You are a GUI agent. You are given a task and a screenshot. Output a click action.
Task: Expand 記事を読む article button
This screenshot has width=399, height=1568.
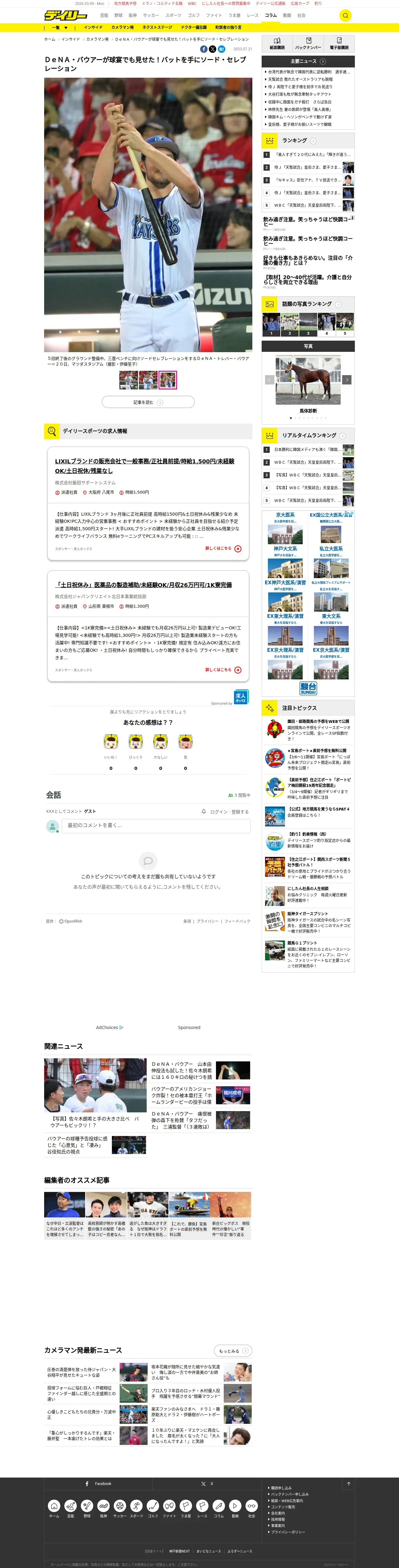148,402
